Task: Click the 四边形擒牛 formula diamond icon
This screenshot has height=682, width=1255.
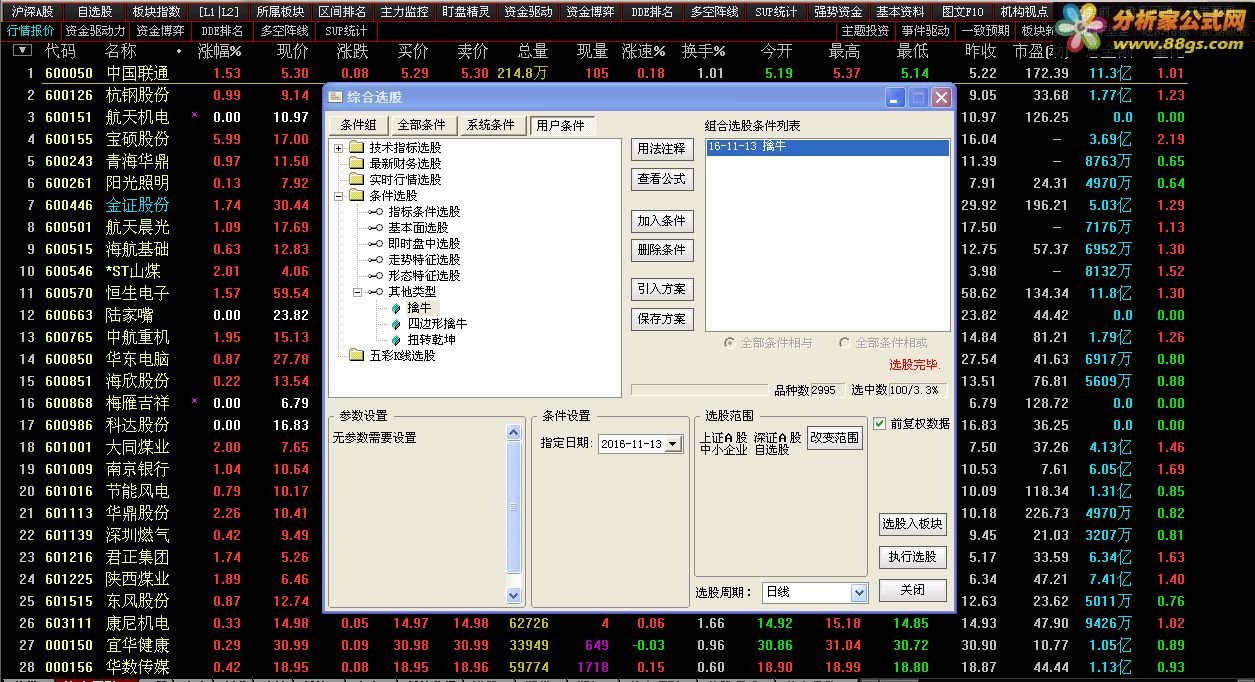Action: pyautogui.click(x=396, y=324)
